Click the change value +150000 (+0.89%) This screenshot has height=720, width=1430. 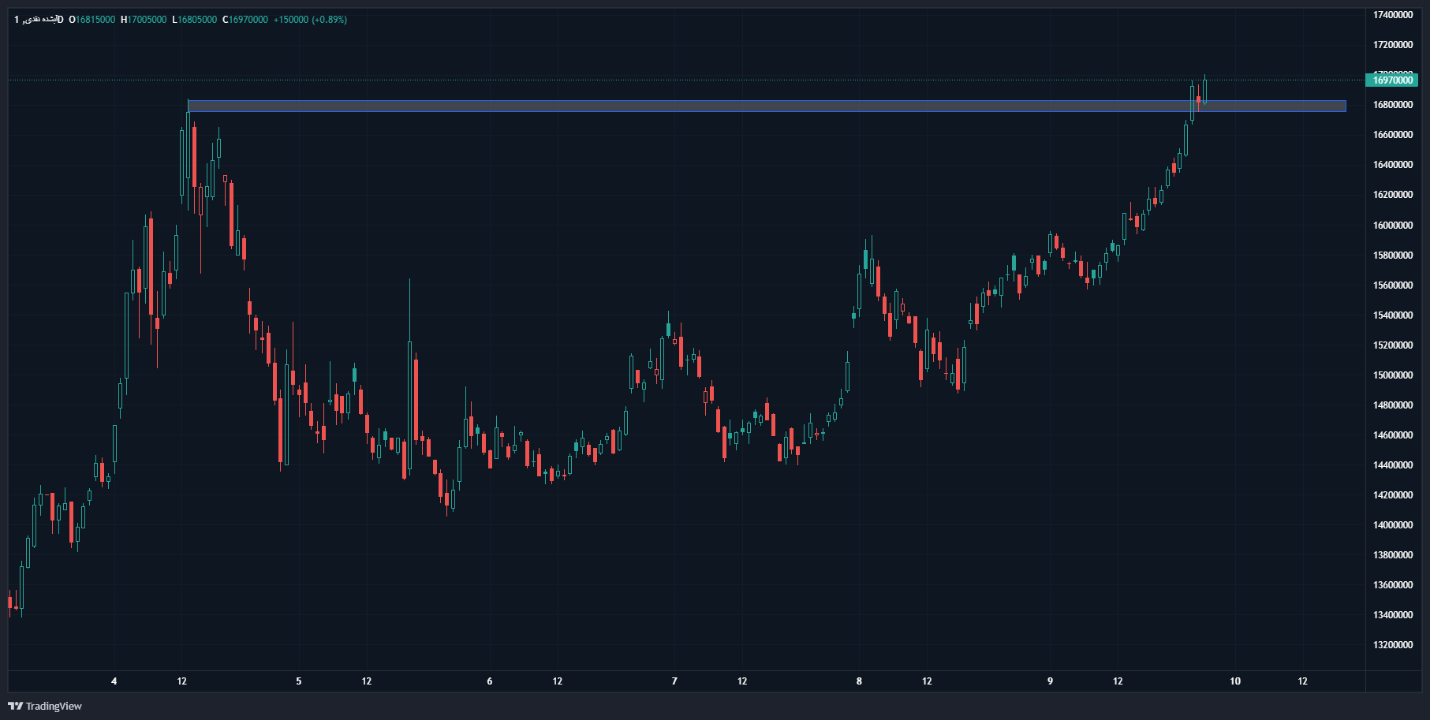(x=310, y=20)
